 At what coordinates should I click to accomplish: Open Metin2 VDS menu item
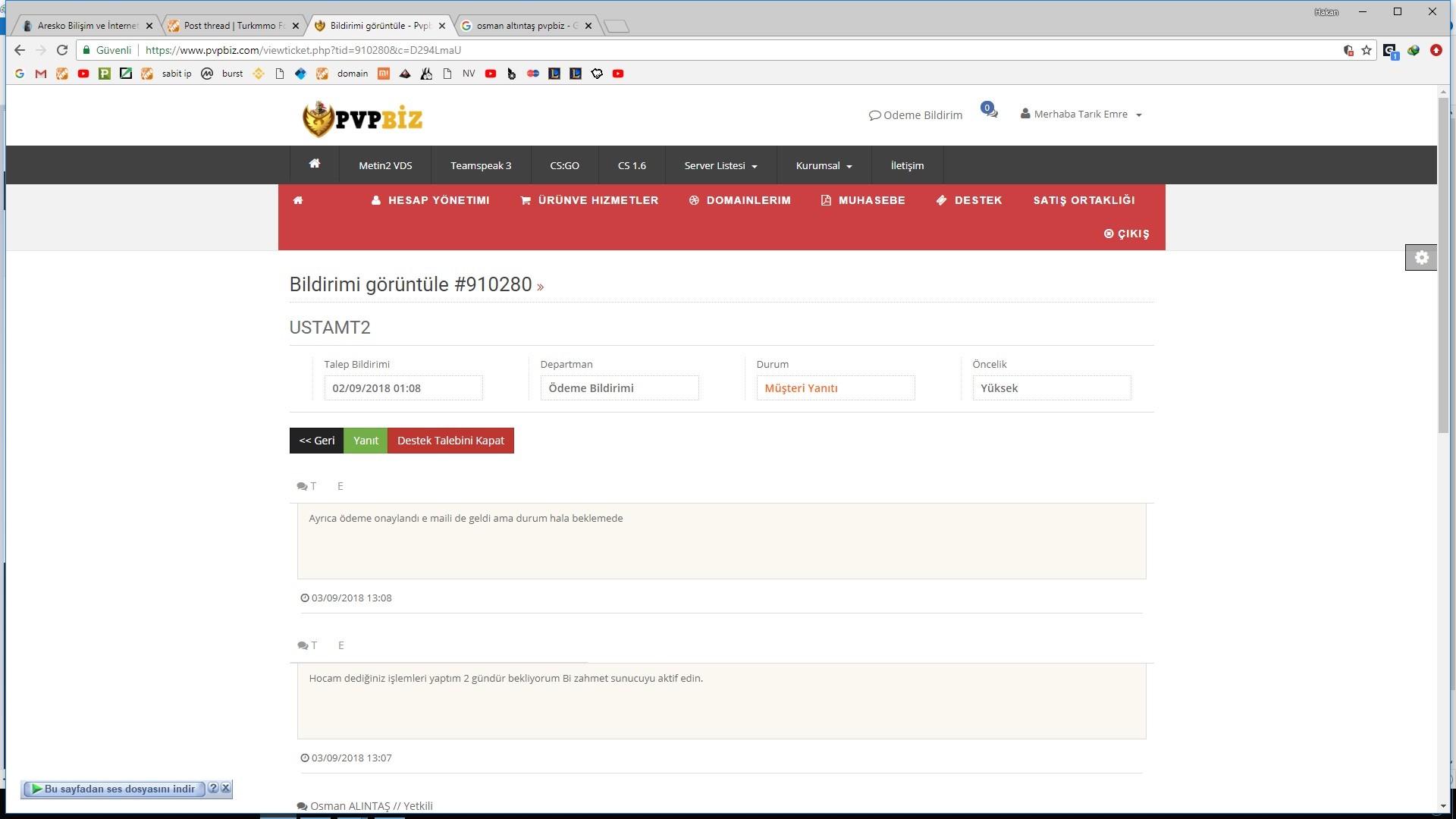coord(385,165)
